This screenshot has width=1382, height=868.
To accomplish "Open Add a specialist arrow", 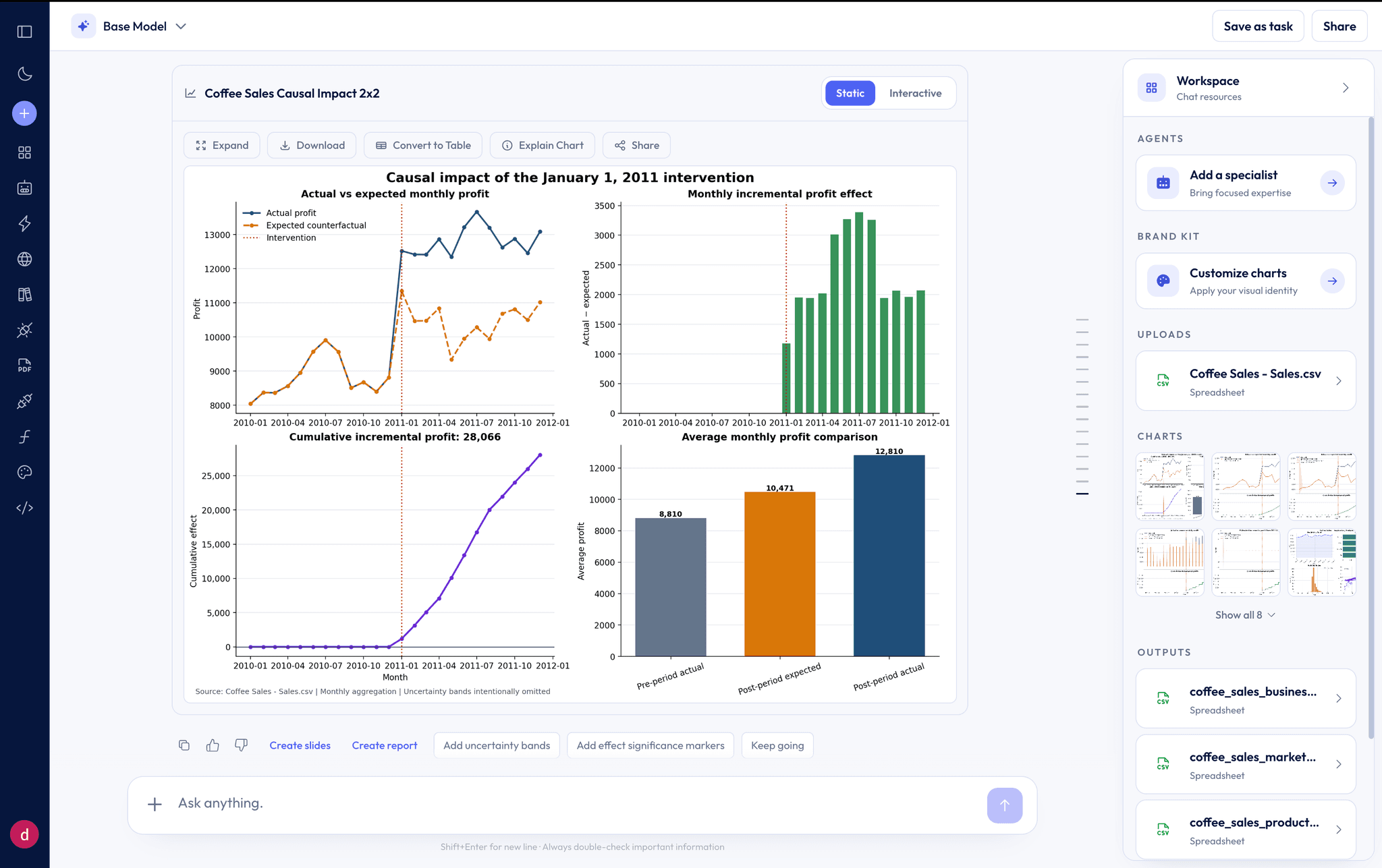I will [x=1332, y=183].
